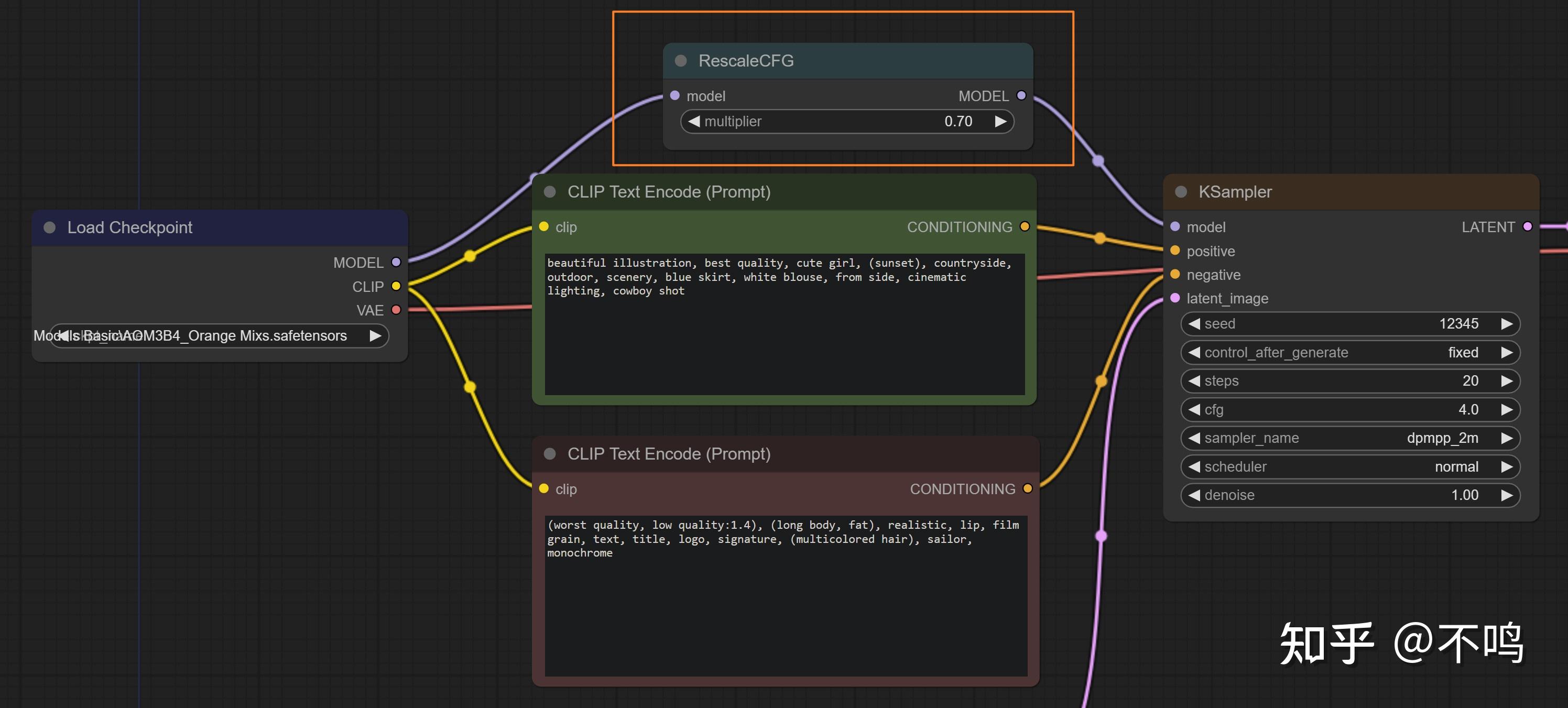This screenshot has height=708, width=1568.
Task: Click the positive input socket on KSampler
Action: point(1175,251)
